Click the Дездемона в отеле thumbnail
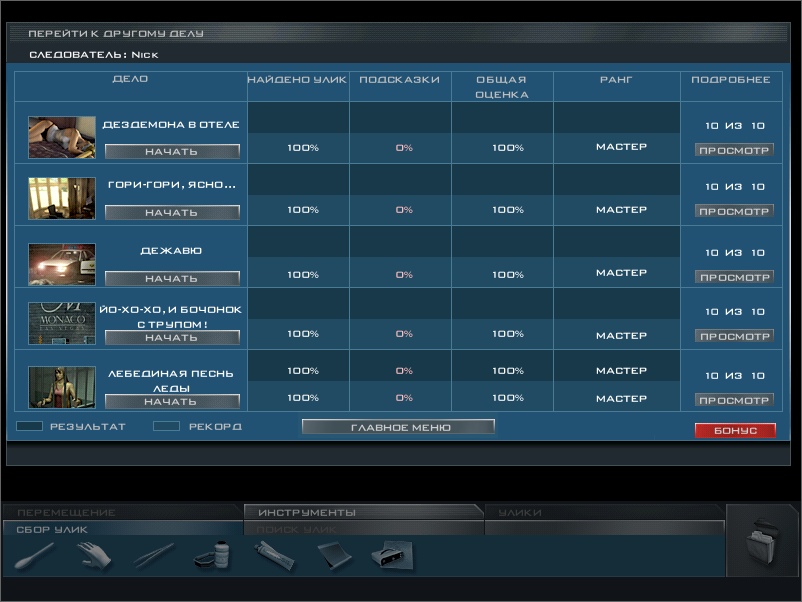This screenshot has height=602, width=802. (62, 137)
